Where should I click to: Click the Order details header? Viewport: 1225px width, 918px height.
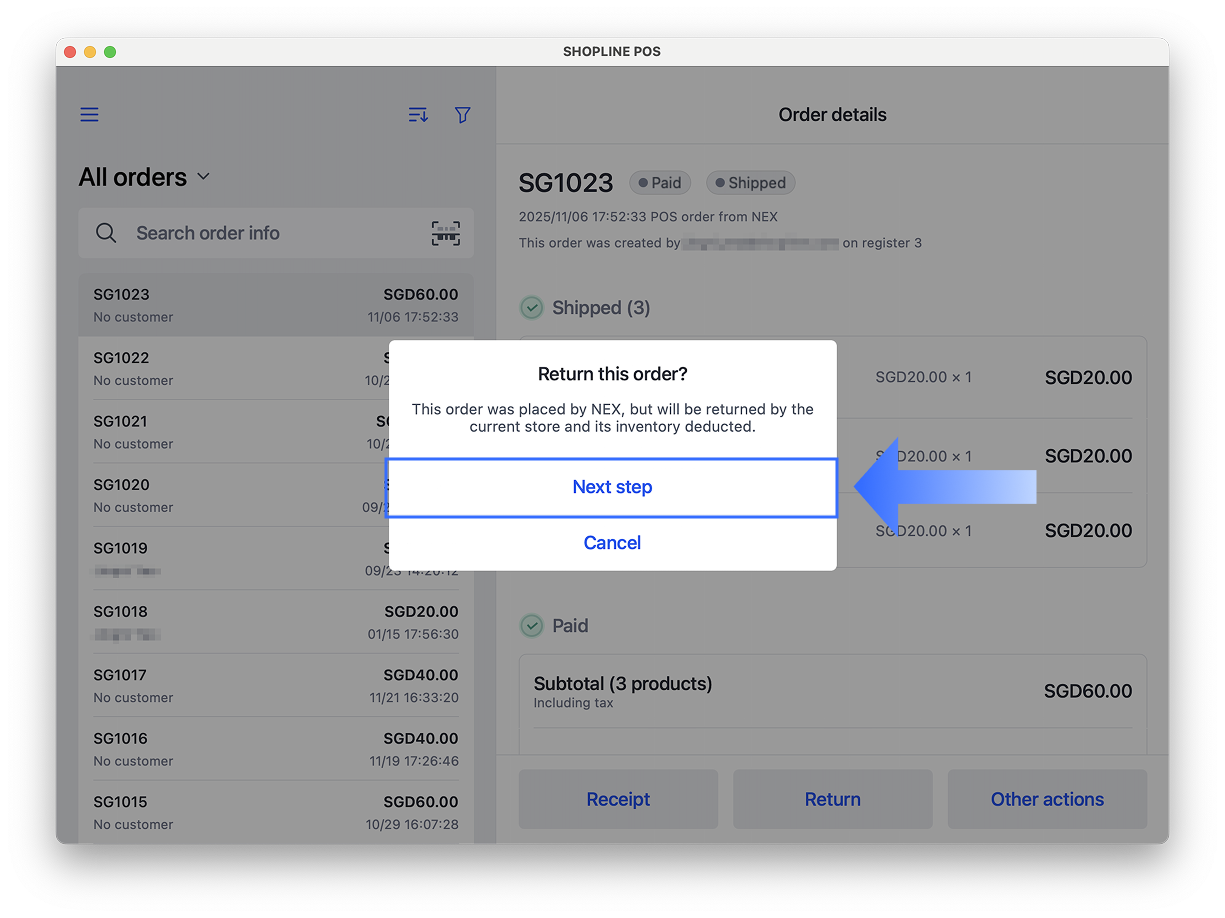[833, 115]
